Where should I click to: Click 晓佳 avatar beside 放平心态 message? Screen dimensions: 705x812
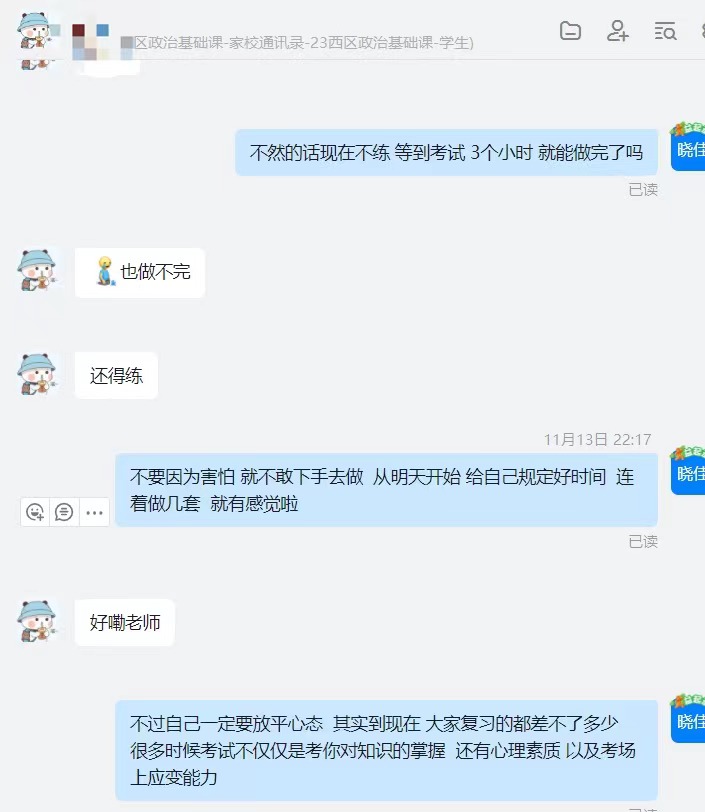[x=688, y=719]
